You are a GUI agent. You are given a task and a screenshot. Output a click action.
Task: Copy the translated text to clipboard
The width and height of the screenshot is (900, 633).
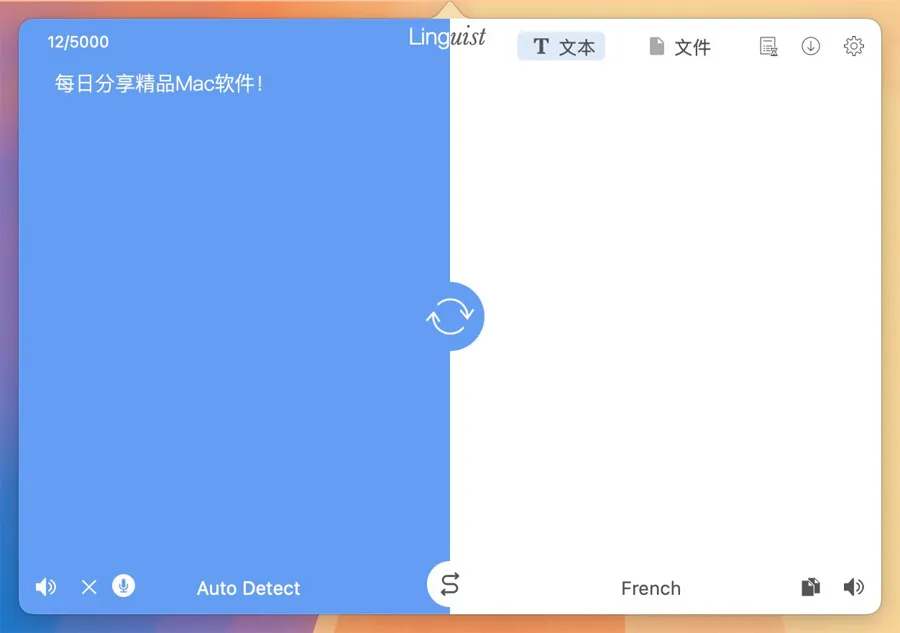(x=811, y=587)
